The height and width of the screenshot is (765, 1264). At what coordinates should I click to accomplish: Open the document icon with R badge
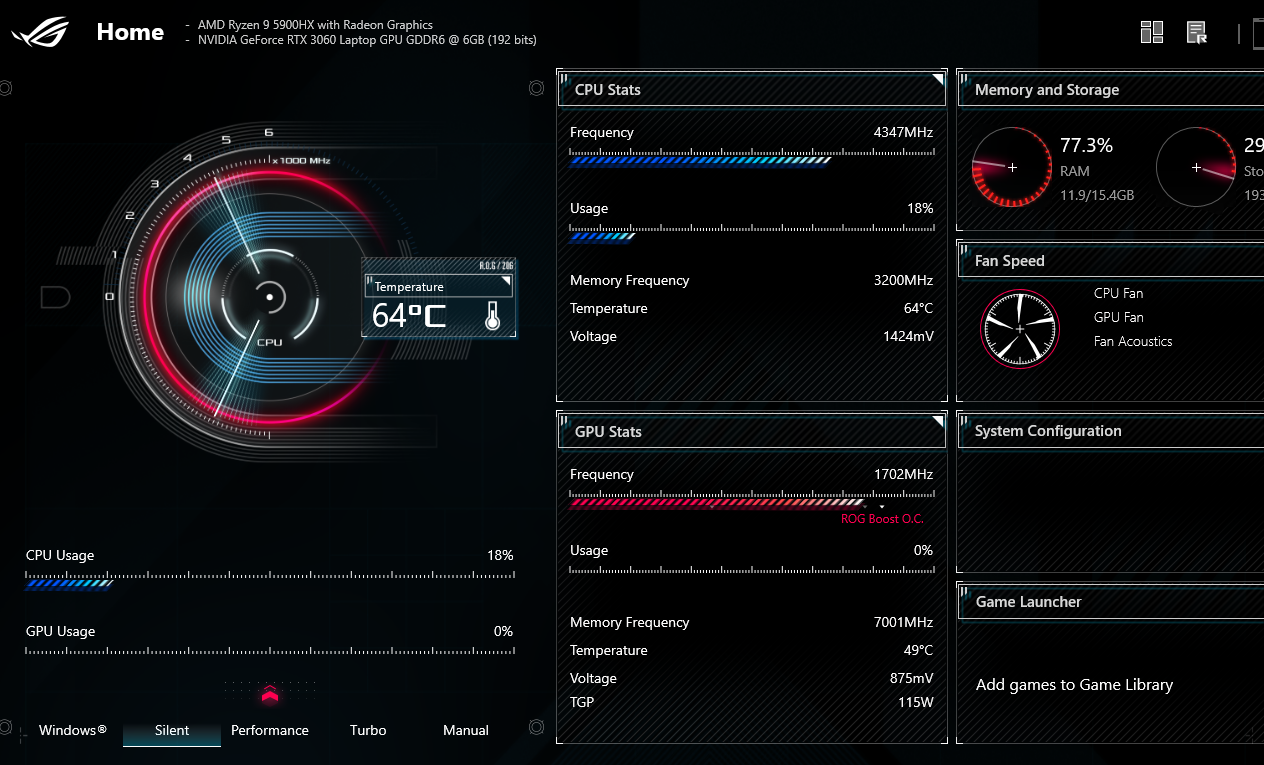point(1197,33)
